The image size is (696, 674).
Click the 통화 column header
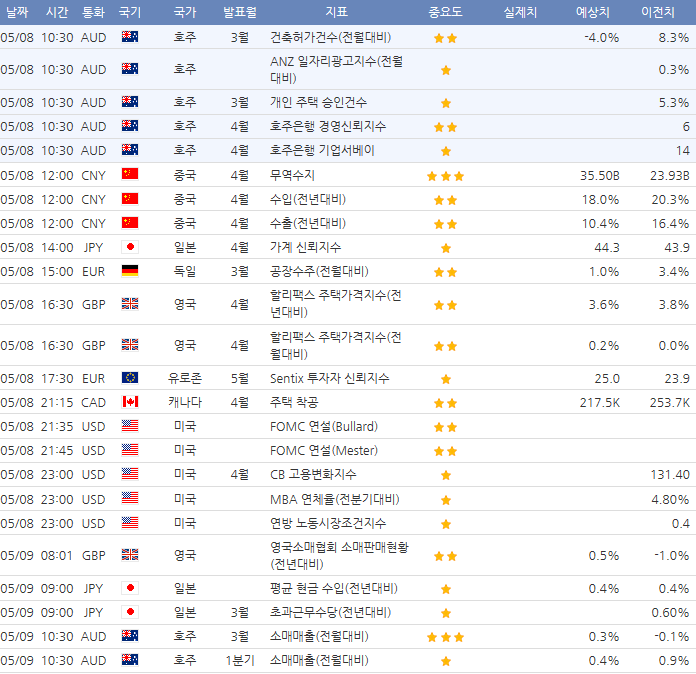click(x=93, y=12)
